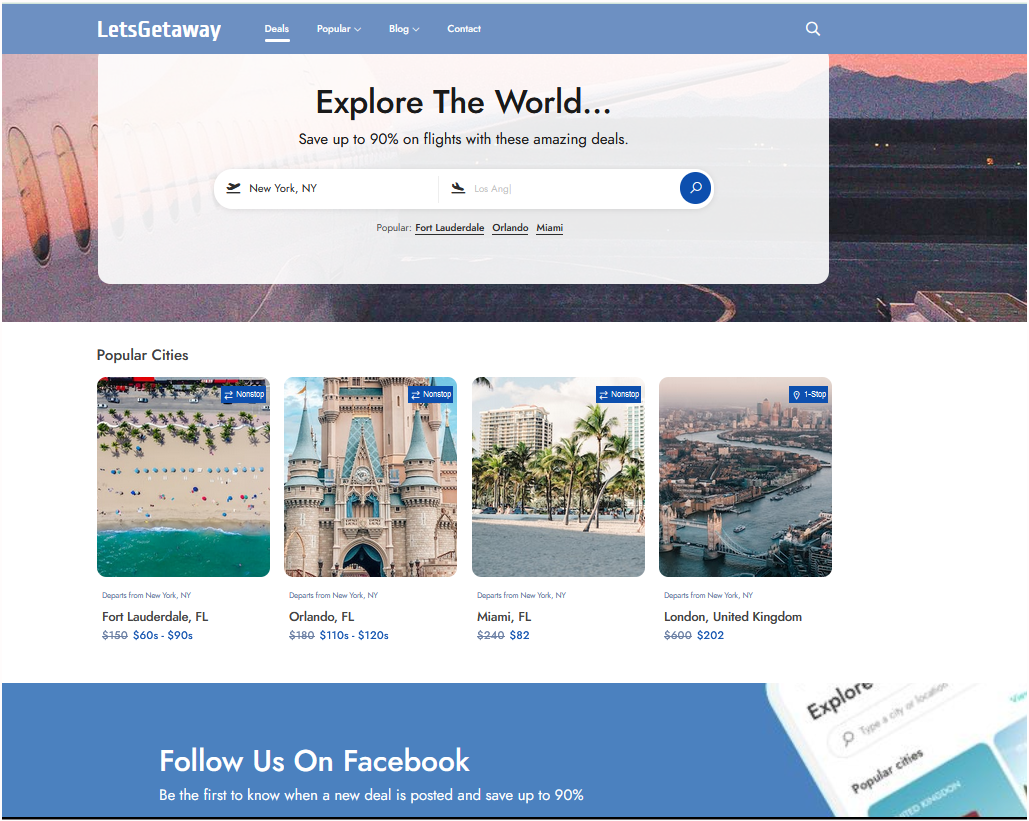Viewport: 1029px width, 821px height.
Task: Click the Follow Us On Facebook heading
Action: (314, 761)
